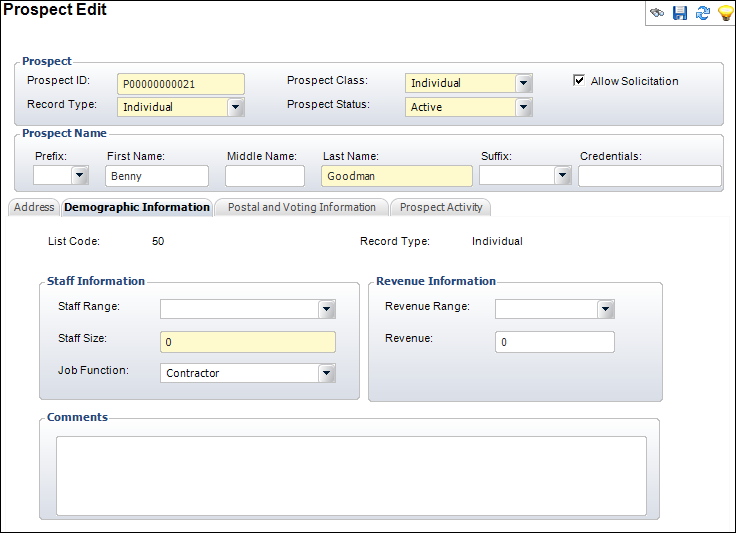Image resolution: width=736 pixels, height=533 pixels.
Task: Save the prospect with floppy disk icon
Action: (680, 13)
